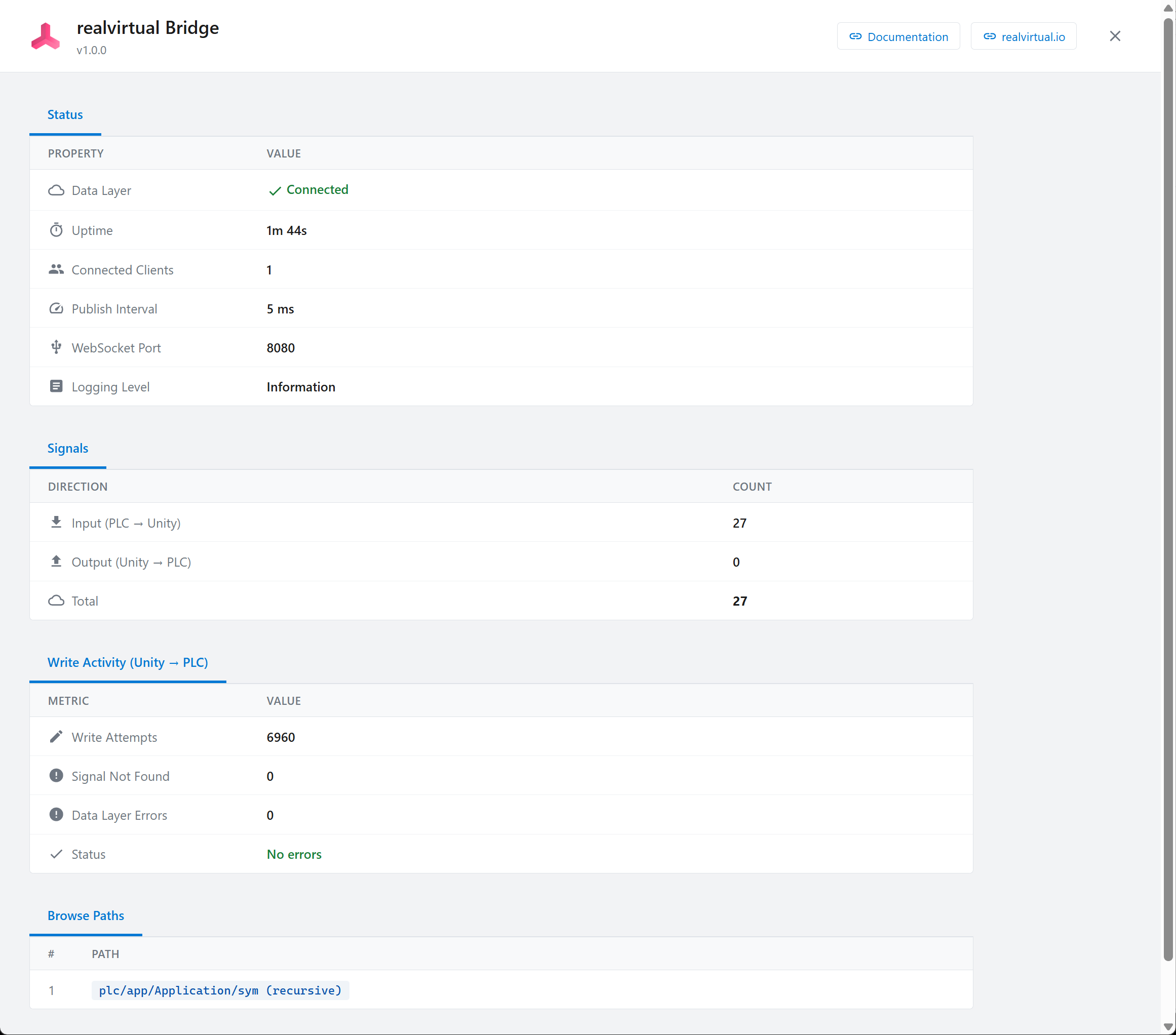Image resolution: width=1176 pixels, height=1035 pixels.
Task: Click the warning icon beside Signal Not Found
Action: (56, 776)
